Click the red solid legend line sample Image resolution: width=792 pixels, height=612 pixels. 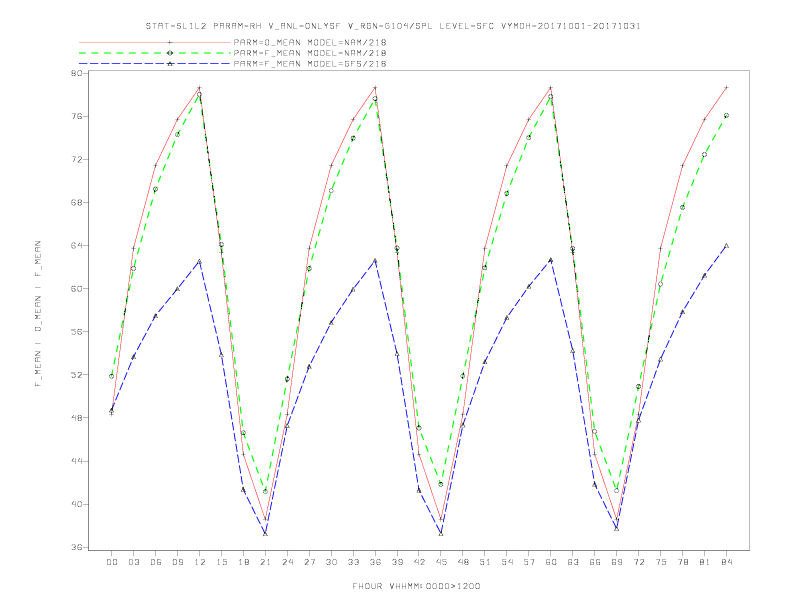(155, 43)
